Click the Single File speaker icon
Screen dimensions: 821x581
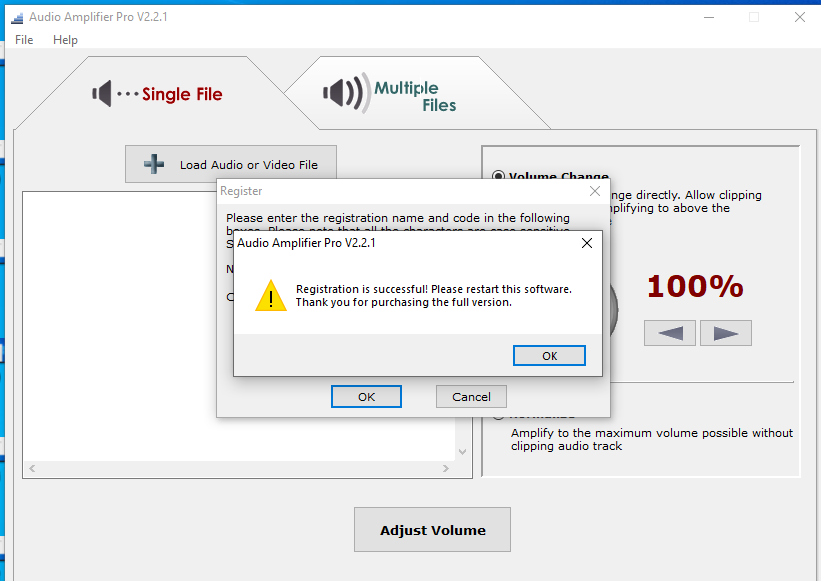point(104,93)
